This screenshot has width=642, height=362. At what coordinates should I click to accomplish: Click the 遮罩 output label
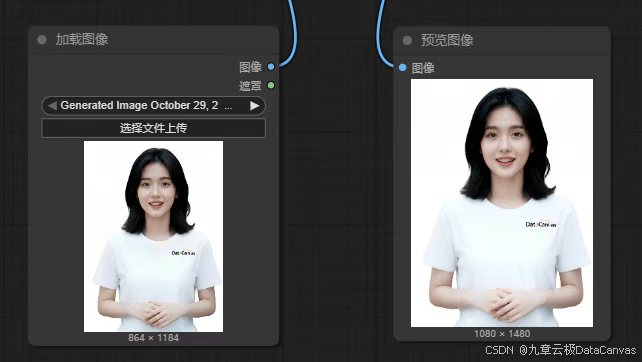[250, 86]
